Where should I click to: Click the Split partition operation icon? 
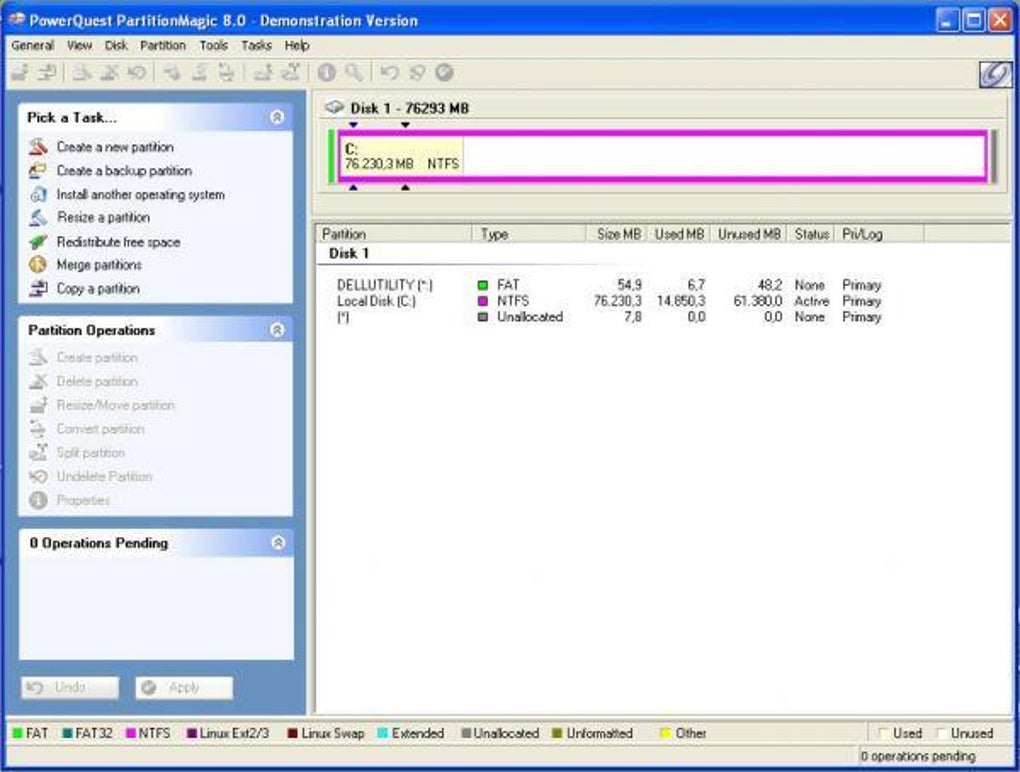[x=38, y=453]
